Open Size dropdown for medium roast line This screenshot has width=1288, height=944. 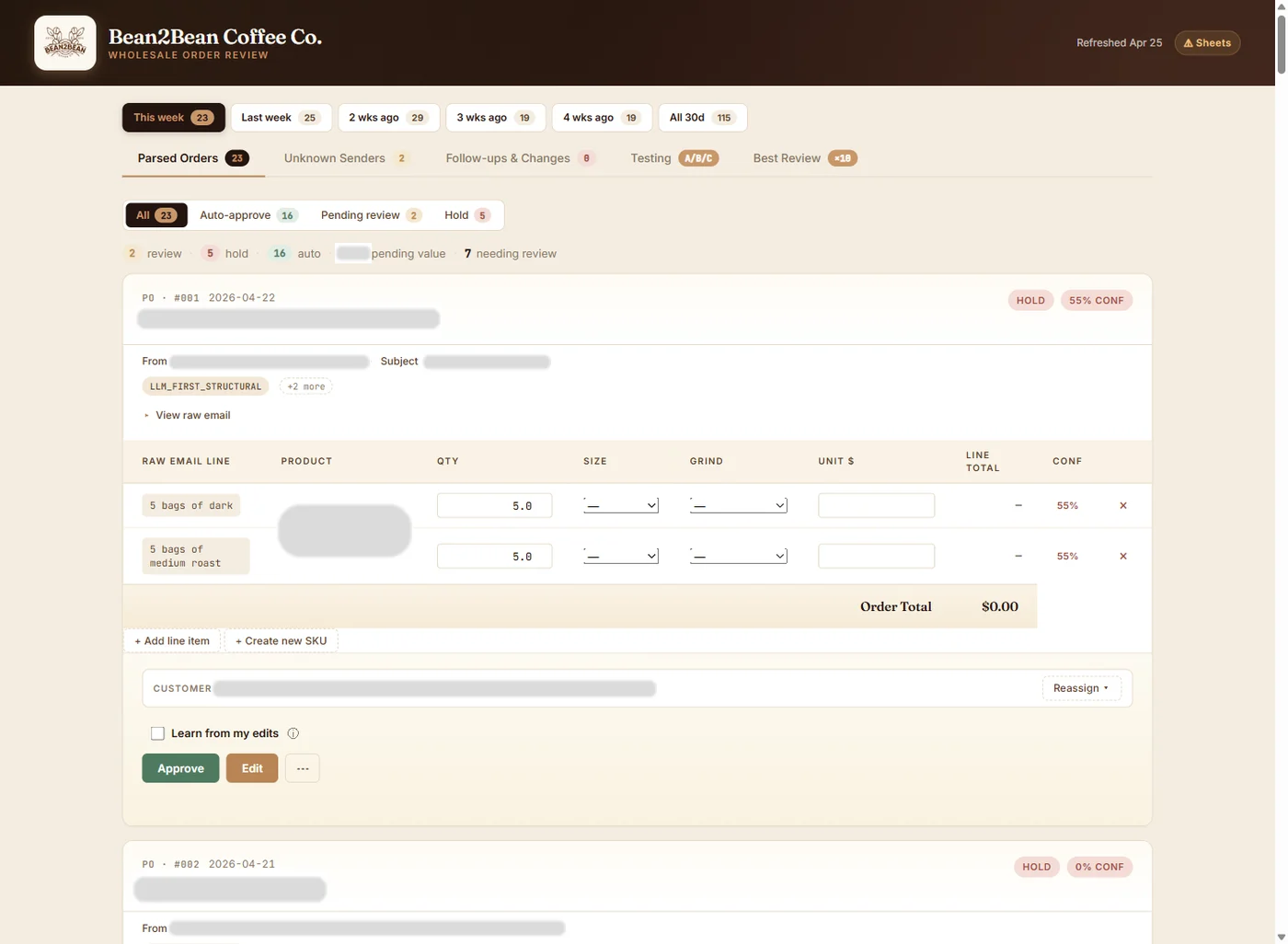[621, 556]
